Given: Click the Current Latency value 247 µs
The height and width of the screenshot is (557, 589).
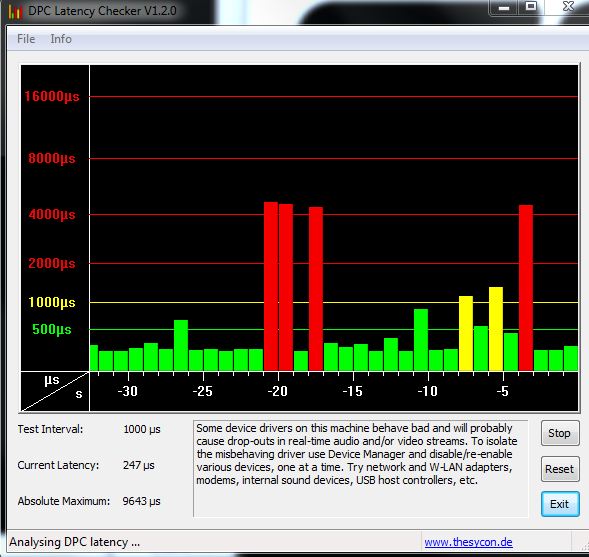Looking at the screenshot, I should (x=139, y=465).
